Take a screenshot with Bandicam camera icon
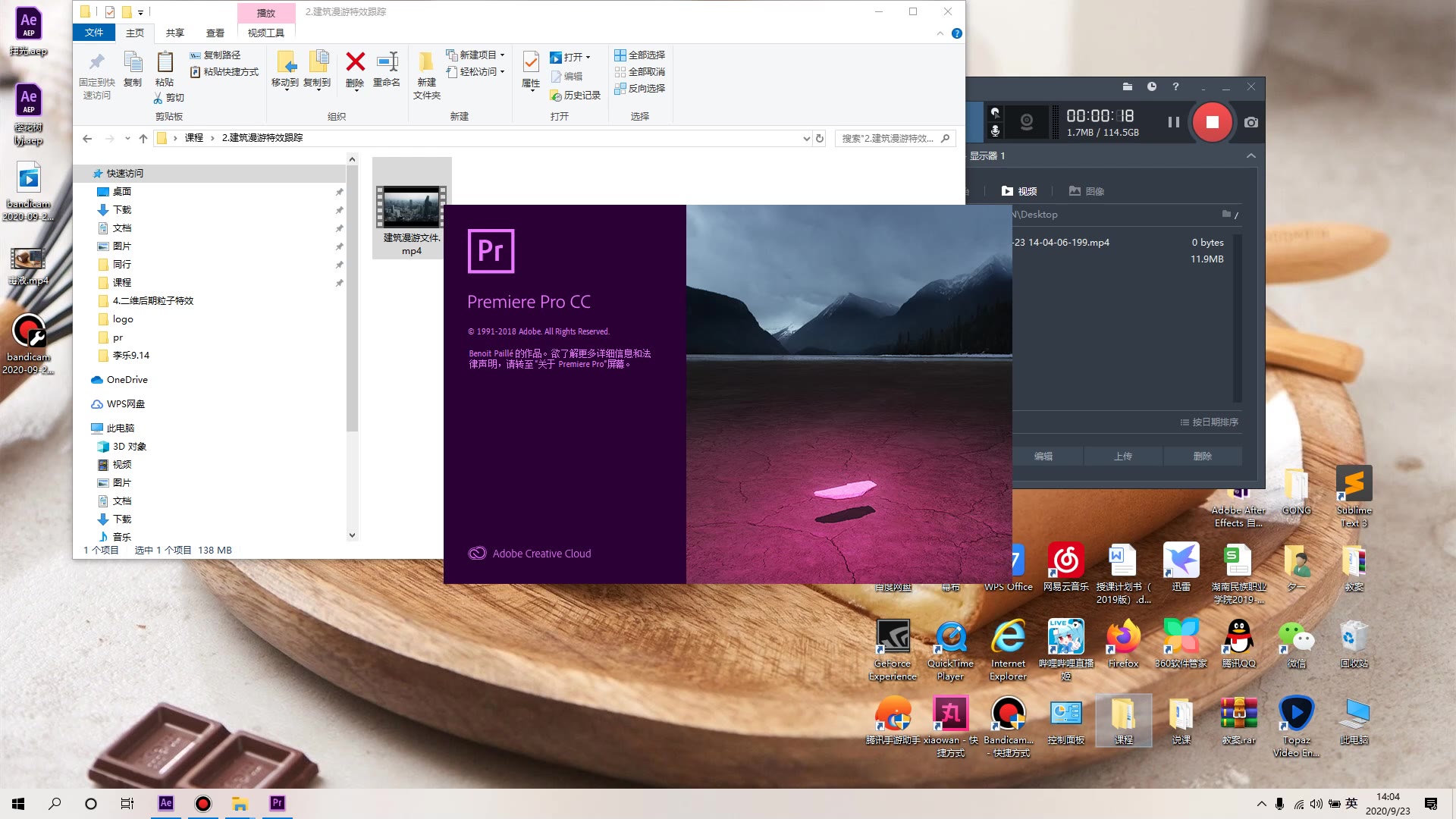 (x=1251, y=122)
